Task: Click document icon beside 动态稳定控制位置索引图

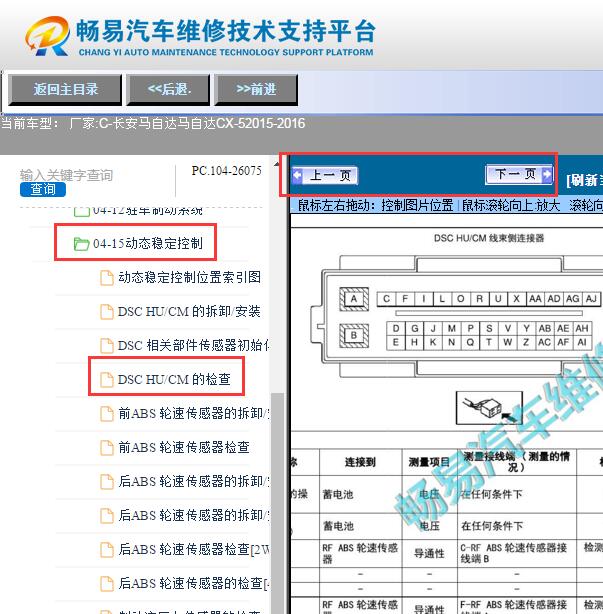Action: pyautogui.click(x=107, y=278)
